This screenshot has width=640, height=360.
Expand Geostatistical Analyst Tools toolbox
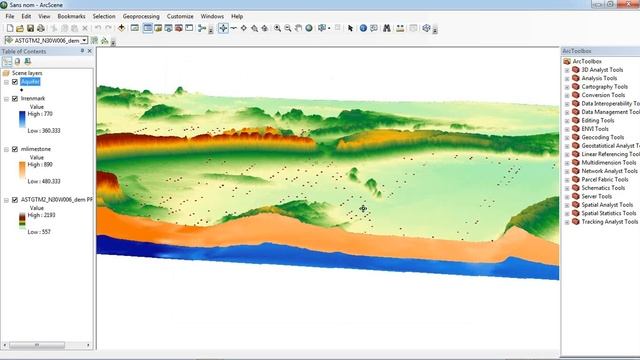567,146
